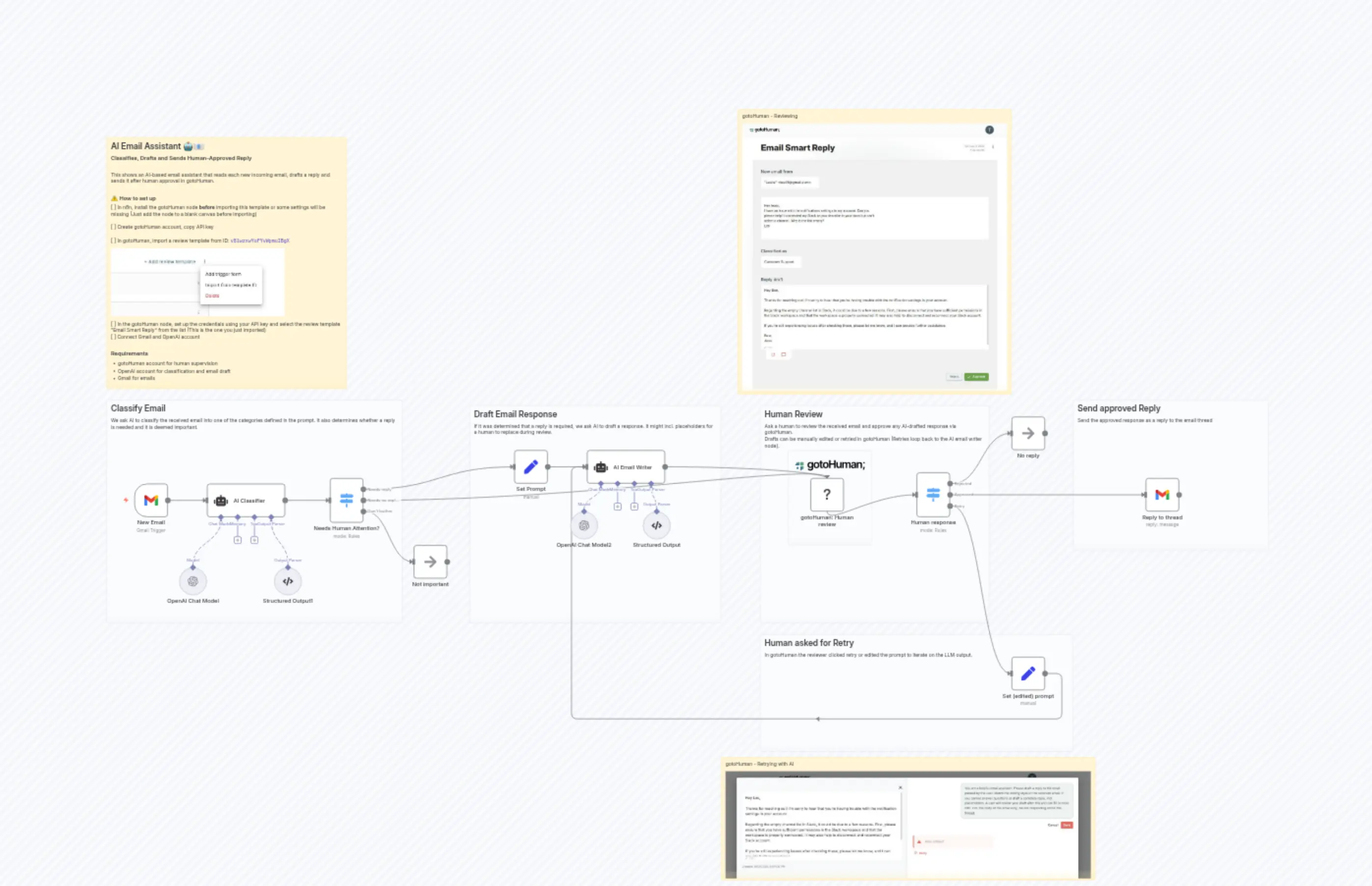1372x886 pixels.
Task: Toggle thumbs-down reaction under the reply draft
Action: pyautogui.click(x=783, y=354)
